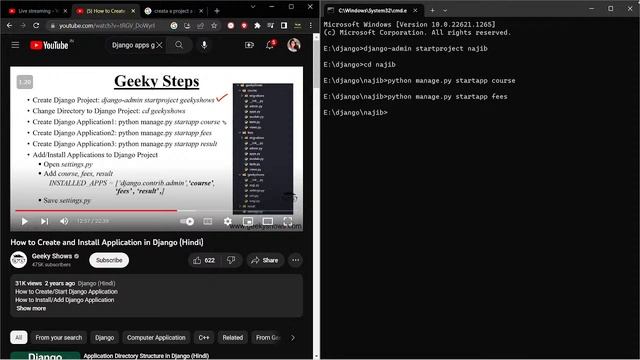Play the paused video

pyautogui.click(x=24, y=221)
